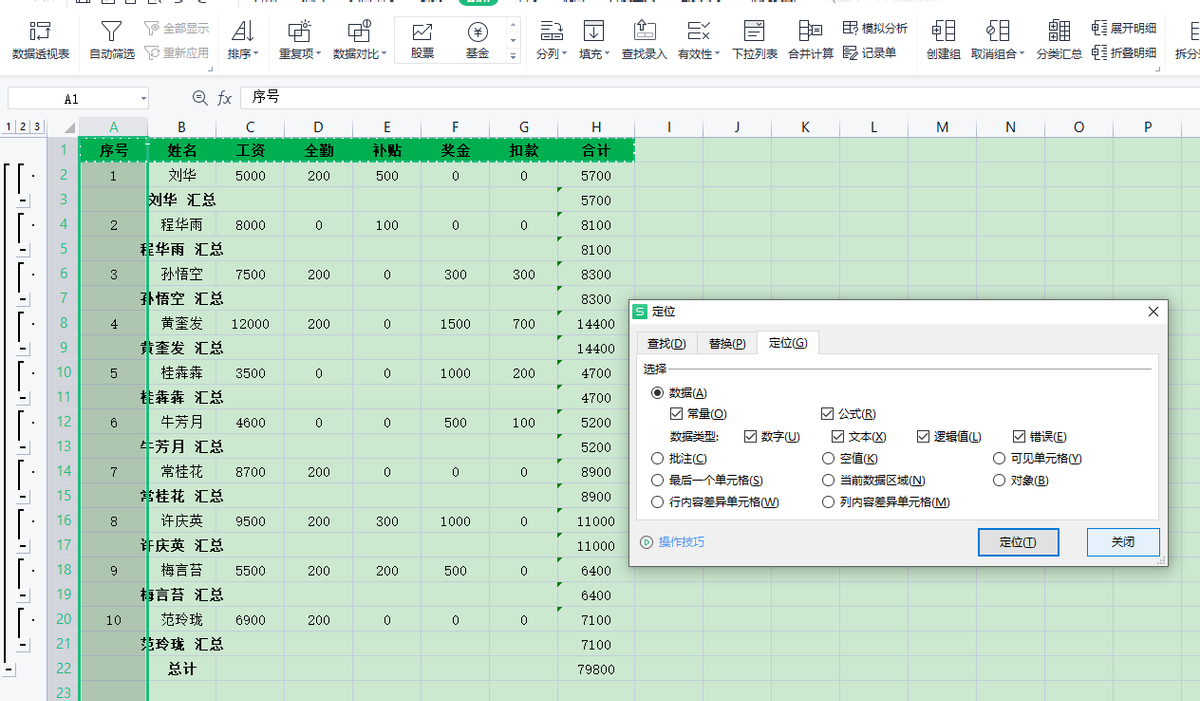Open the 有效性 data validation tool
1200x701 pixels.
[698, 41]
